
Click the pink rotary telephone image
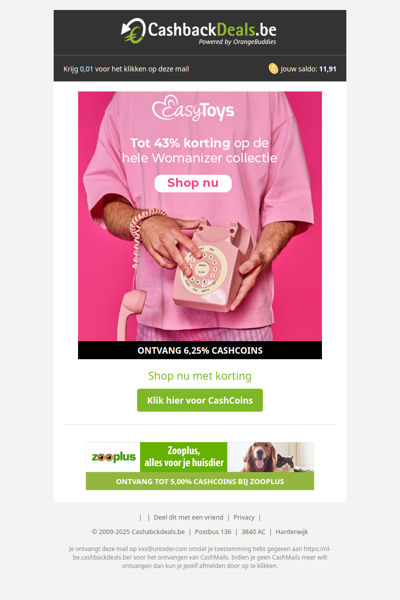point(212,266)
